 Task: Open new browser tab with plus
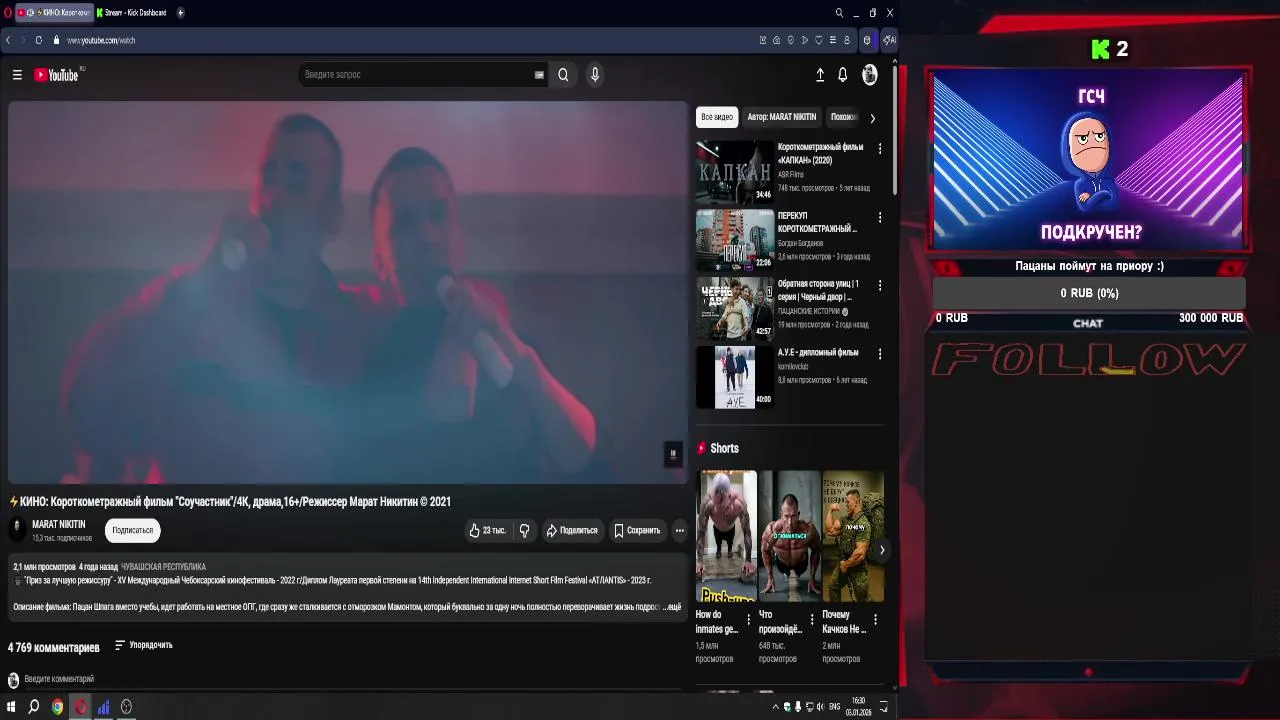click(181, 13)
